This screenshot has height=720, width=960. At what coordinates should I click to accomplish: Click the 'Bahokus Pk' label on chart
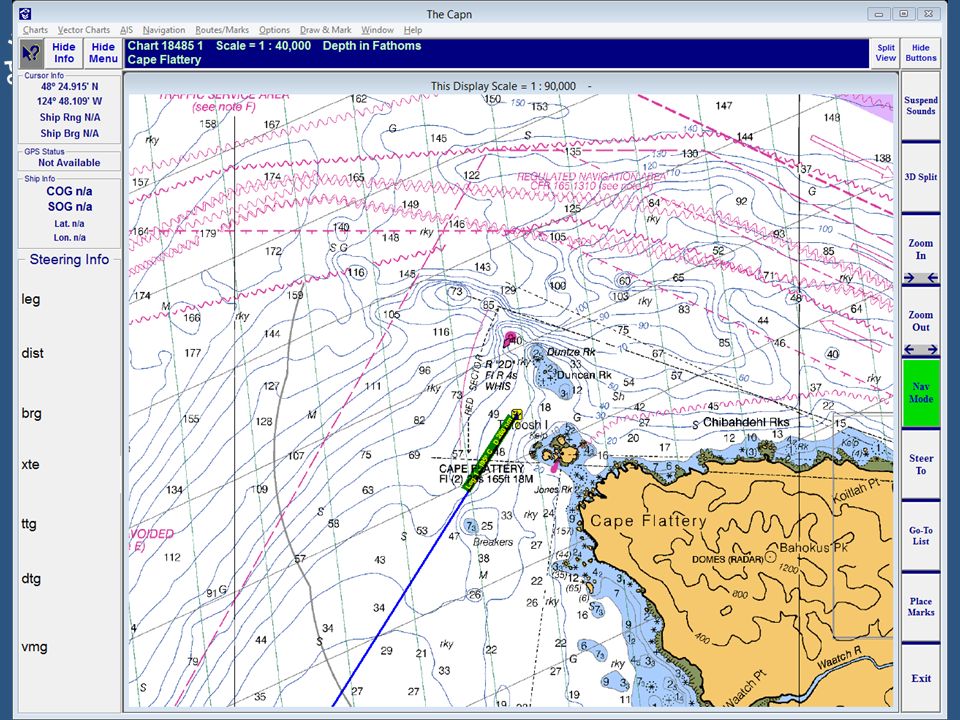tap(813, 547)
